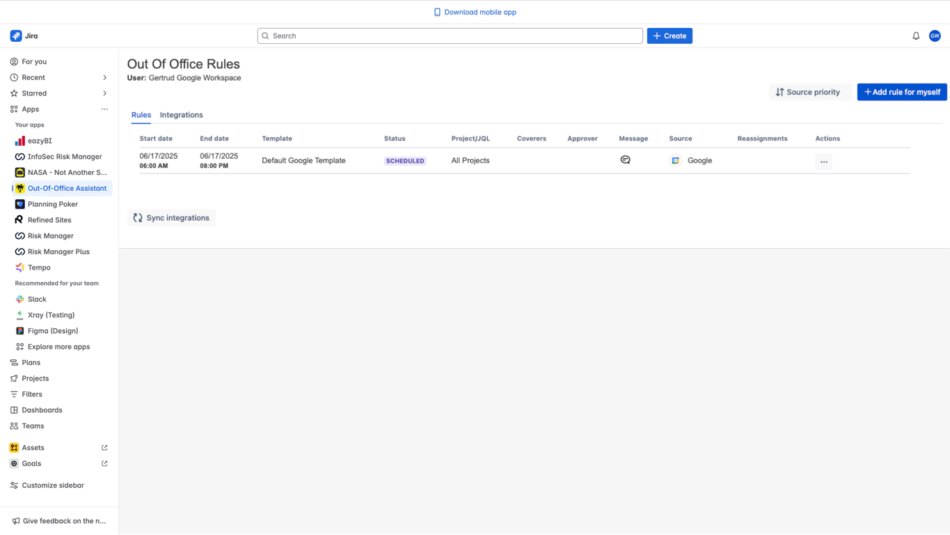Open Slack recommended app
The width and height of the screenshot is (950, 535).
click(x=36, y=299)
